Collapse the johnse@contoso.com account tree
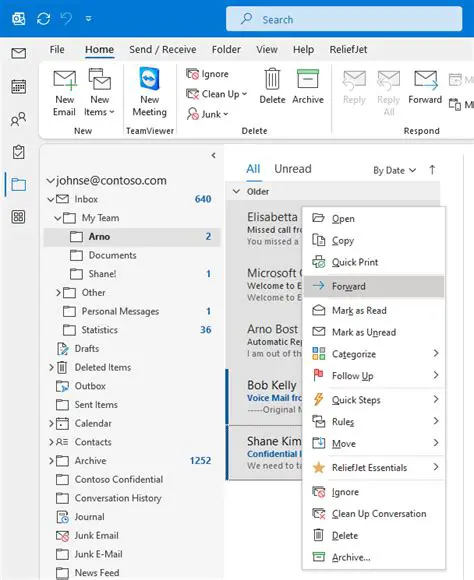 point(50,181)
